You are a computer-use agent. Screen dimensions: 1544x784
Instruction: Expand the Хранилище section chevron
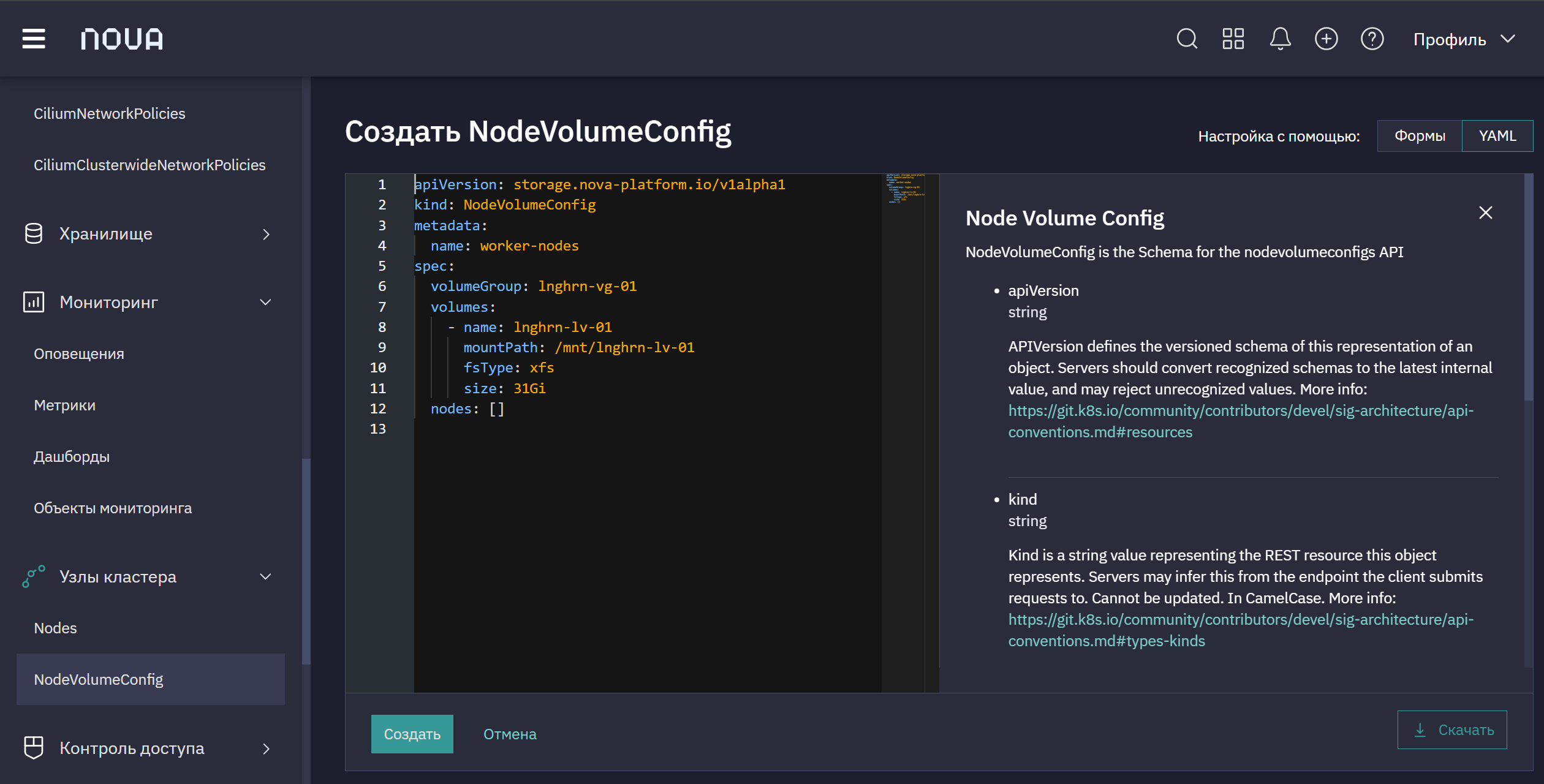click(x=266, y=234)
